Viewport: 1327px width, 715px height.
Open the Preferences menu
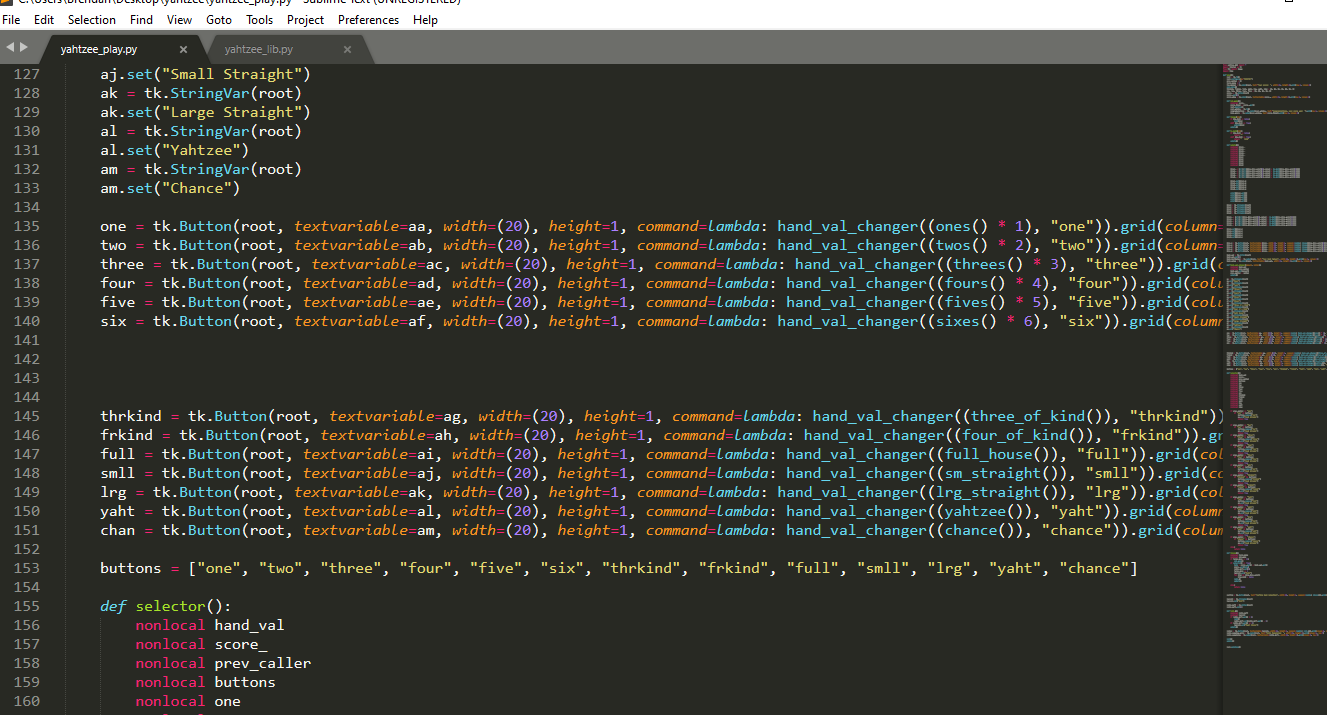click(x=369, y=19)
